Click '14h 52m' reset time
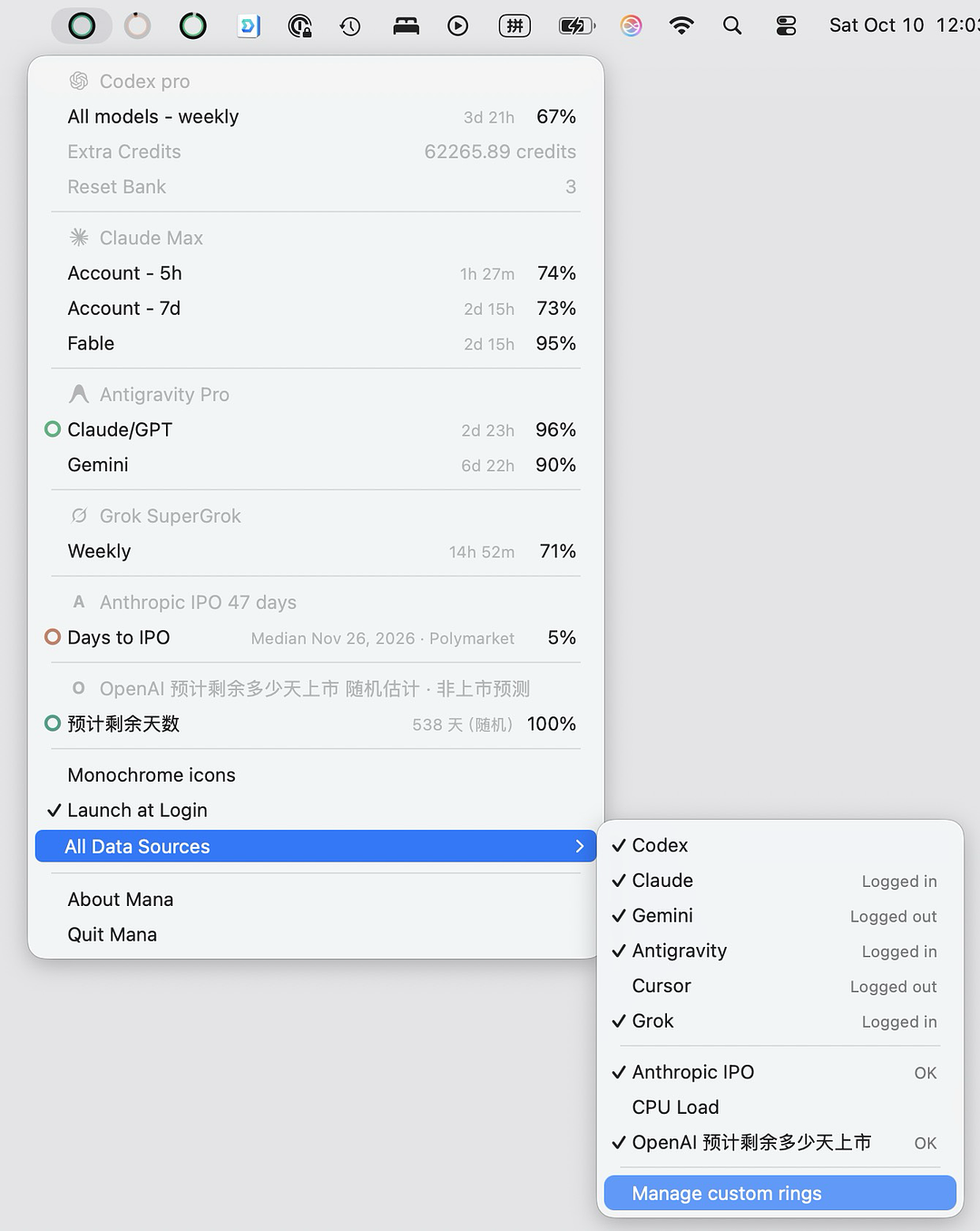The image size is (980, 1231). 481,552
